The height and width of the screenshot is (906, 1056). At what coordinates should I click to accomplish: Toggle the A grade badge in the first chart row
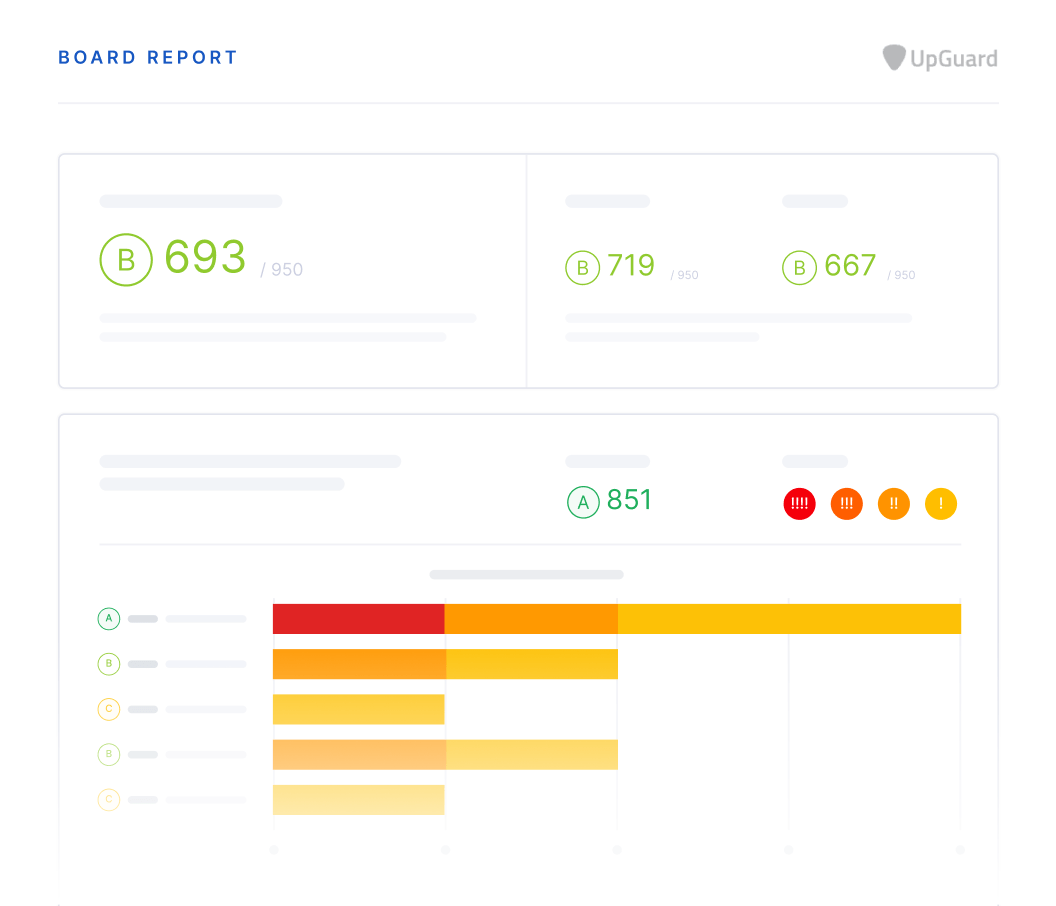108,618
